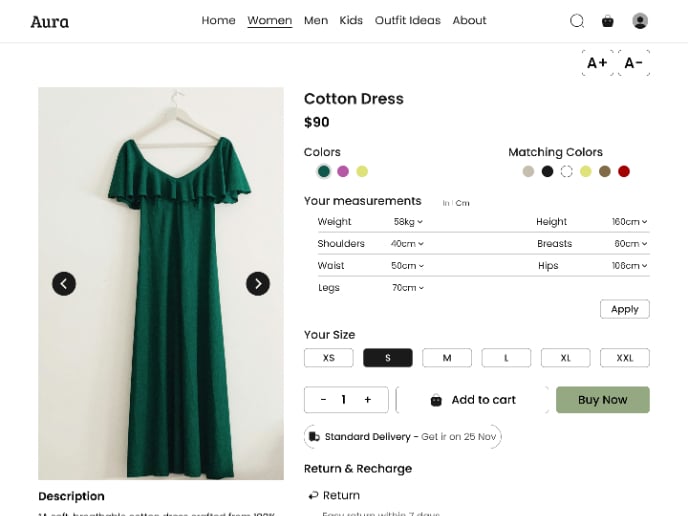Viewport: 688px width, 516px height.
Task: Show next product image arrow
Action: click(x=258, y=283)
